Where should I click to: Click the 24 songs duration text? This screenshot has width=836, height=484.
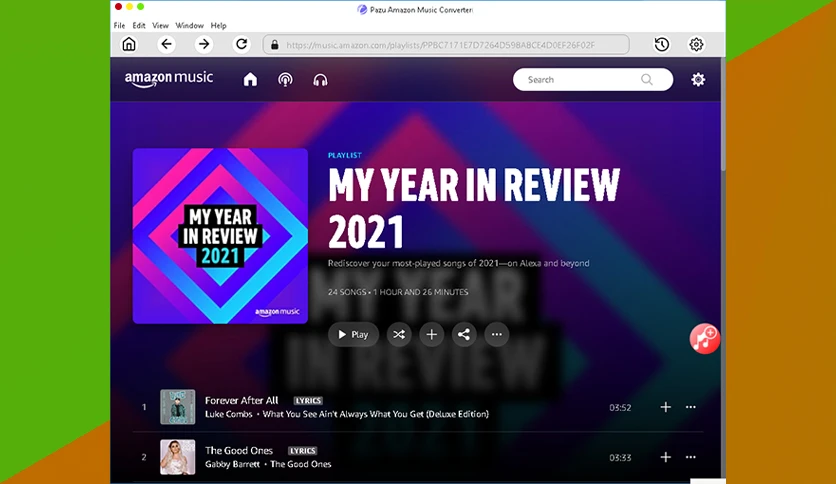click(x=398, y=292)
